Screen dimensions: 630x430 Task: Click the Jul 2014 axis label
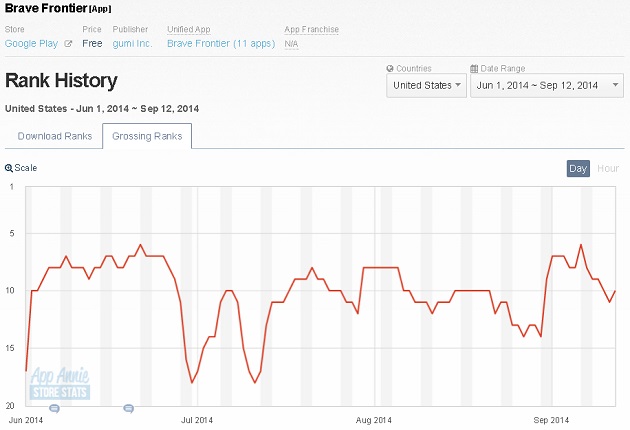coord(197,420)
